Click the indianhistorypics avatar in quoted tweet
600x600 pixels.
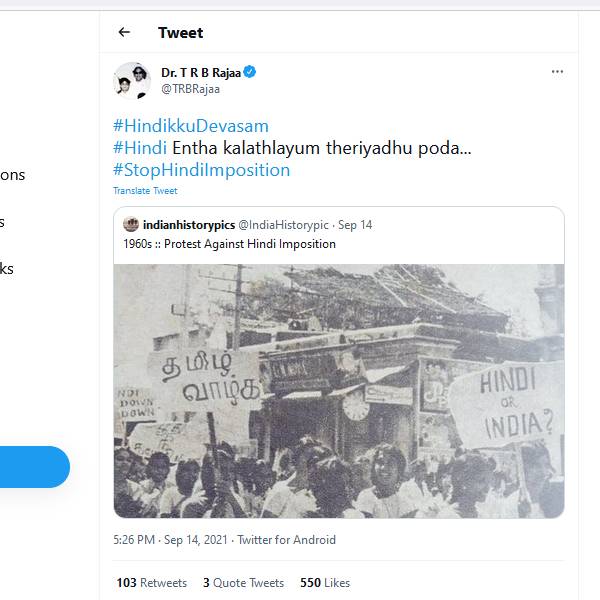[131, 225]
